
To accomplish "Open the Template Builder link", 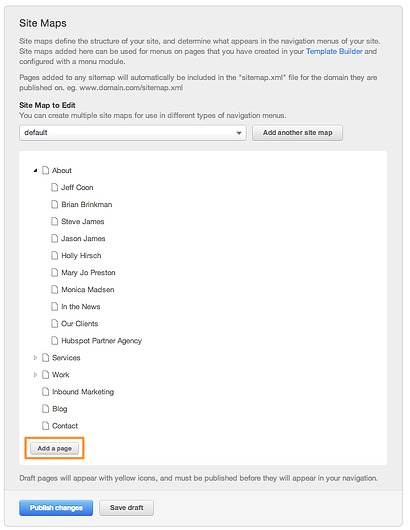I will point(334,51).
